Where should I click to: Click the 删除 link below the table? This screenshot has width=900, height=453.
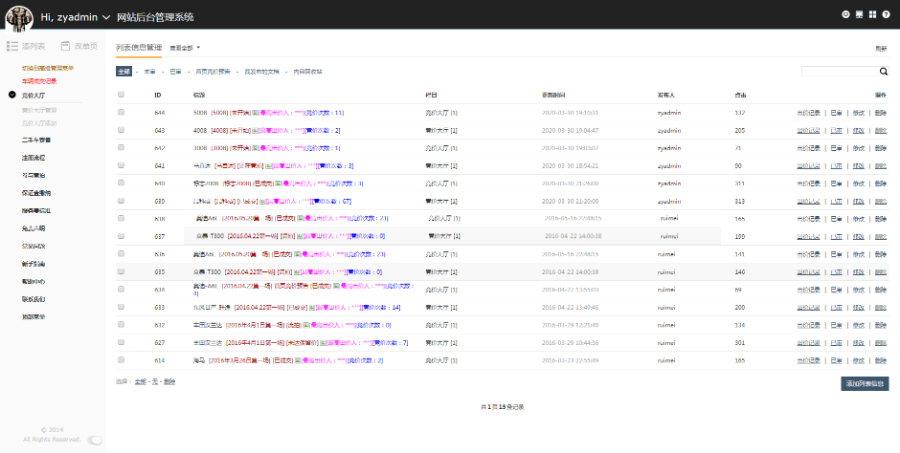(x=169, y=382)
